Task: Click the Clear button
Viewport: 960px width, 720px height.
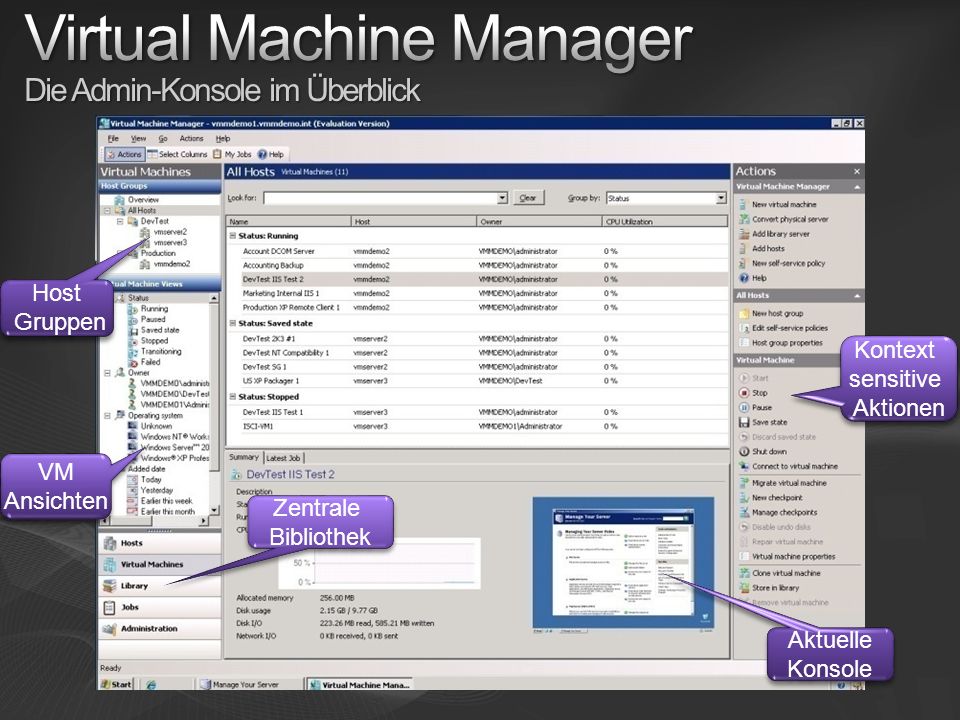Action: click(528, 198)
